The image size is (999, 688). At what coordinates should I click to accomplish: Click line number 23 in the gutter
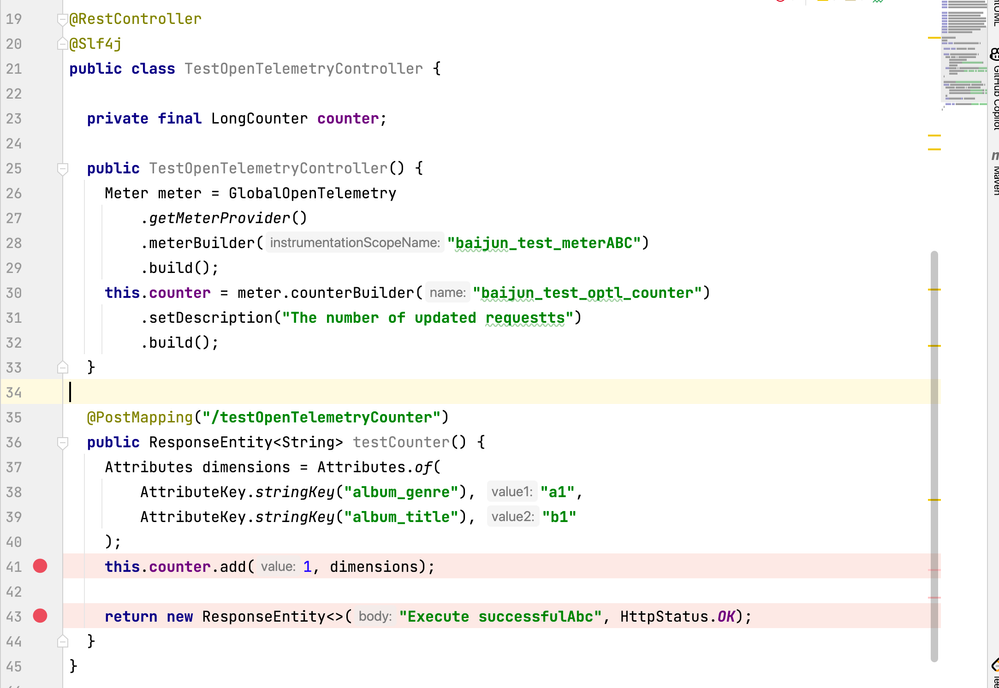click(x=14, y=118)
